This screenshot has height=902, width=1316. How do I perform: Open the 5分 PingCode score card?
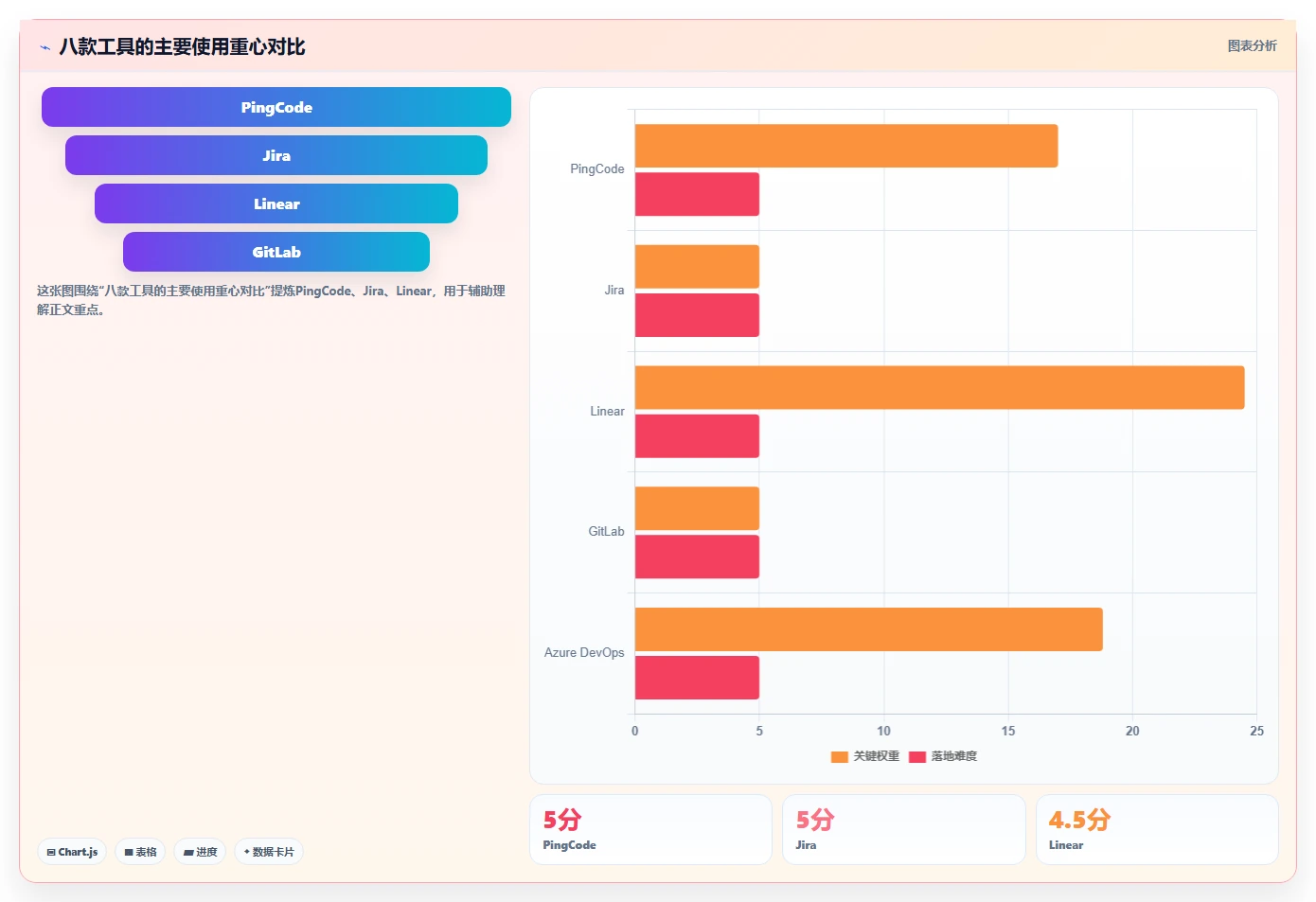point(650,829)
